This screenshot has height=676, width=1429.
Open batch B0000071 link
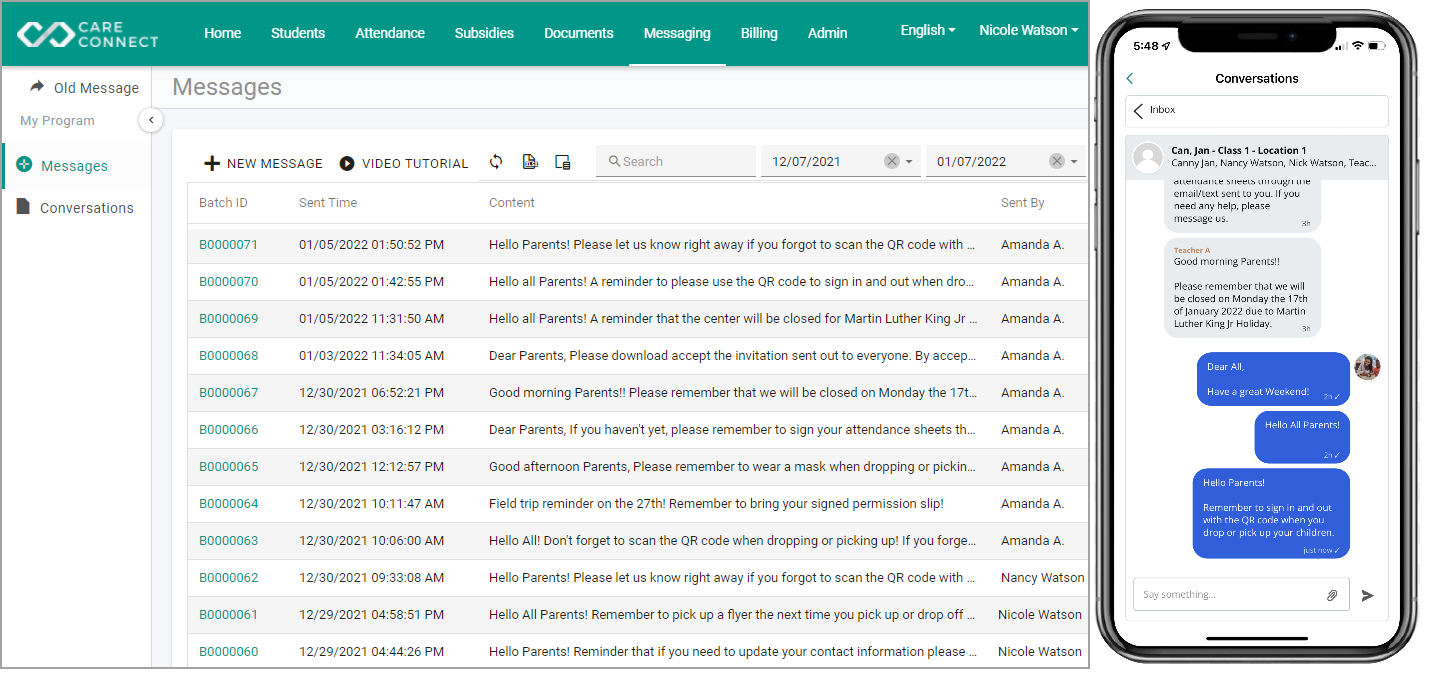(228, 244)
